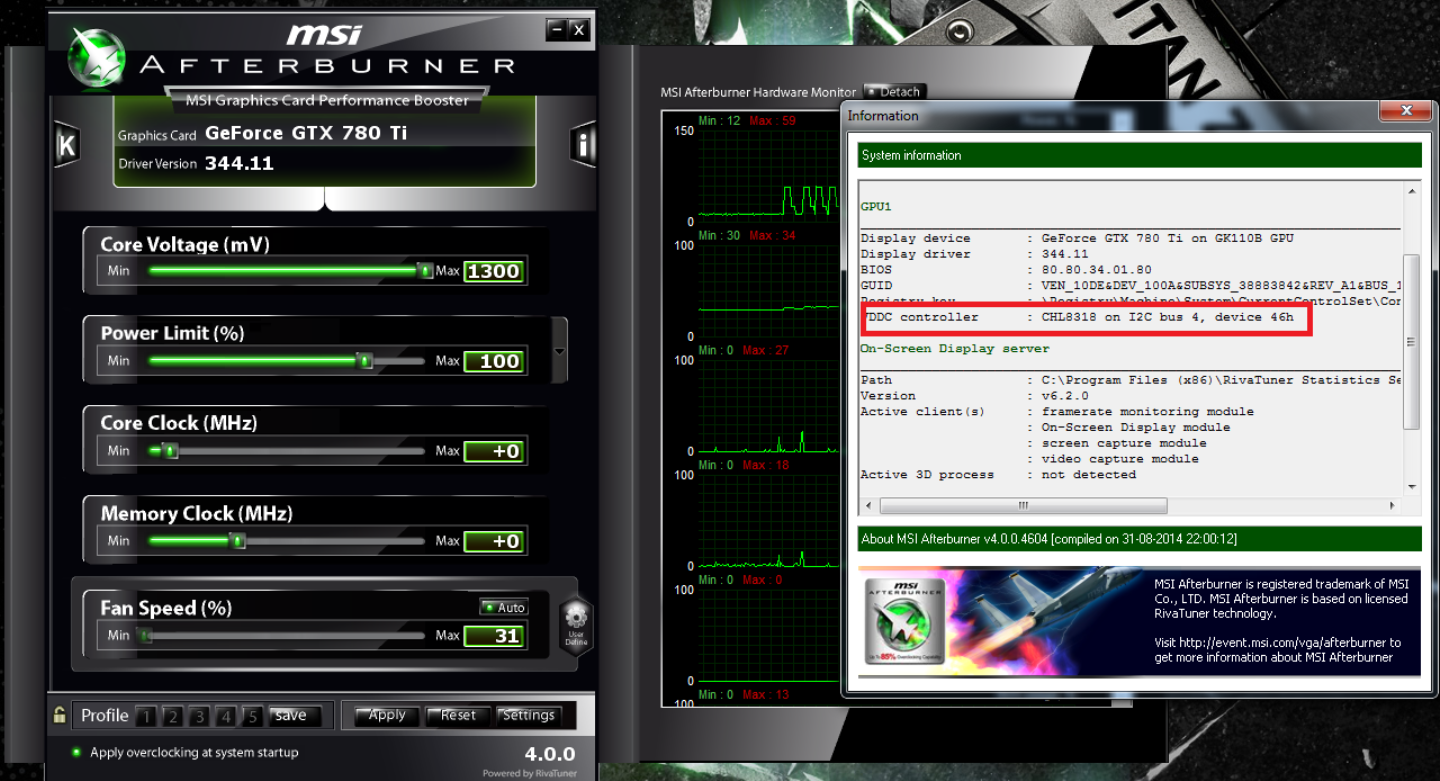Click the Power Limit value field 100
The height and width of the screenshot is (781, 1440).
[x=494, y=361]
